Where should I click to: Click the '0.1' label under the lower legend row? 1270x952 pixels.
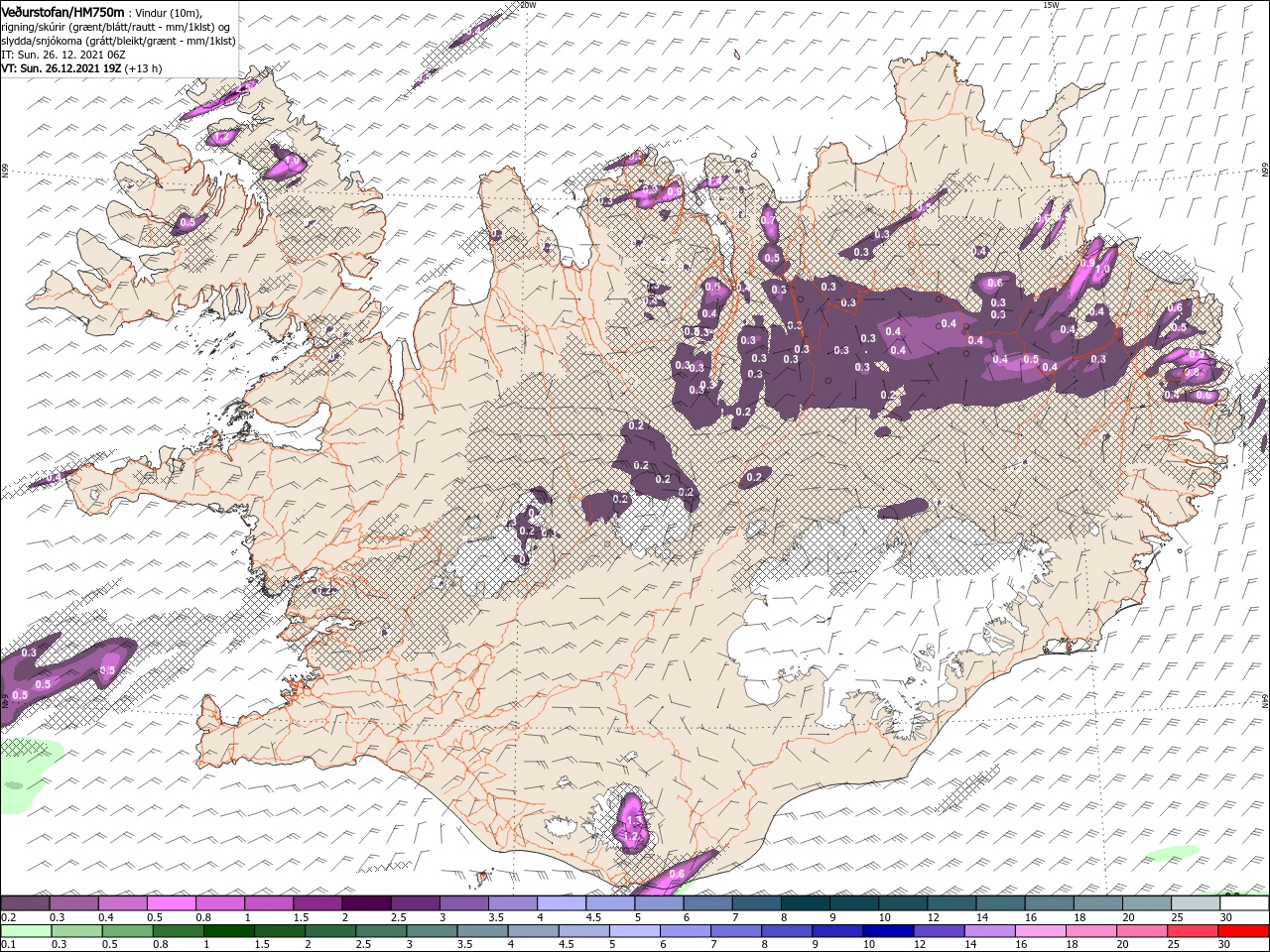(7, 945)
